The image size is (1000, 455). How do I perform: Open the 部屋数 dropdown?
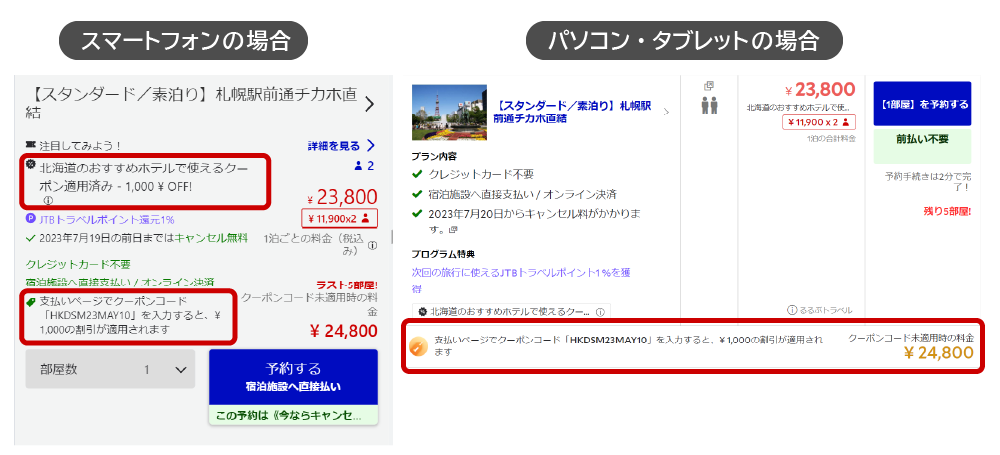tap(110, 369)
